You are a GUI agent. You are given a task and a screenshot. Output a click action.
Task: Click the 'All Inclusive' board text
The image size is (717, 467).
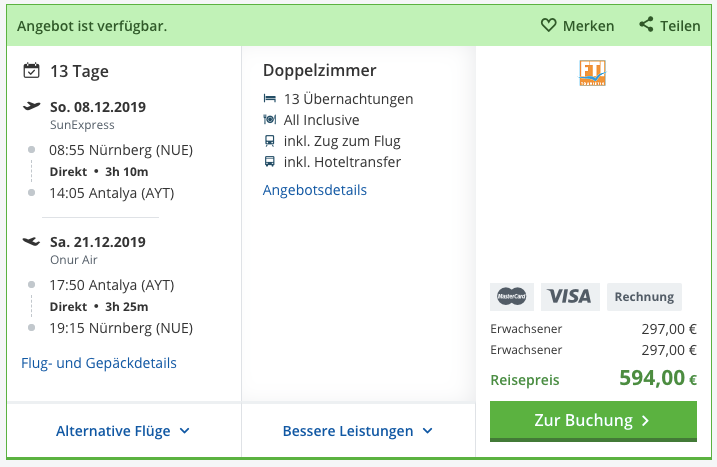[321, 120]
